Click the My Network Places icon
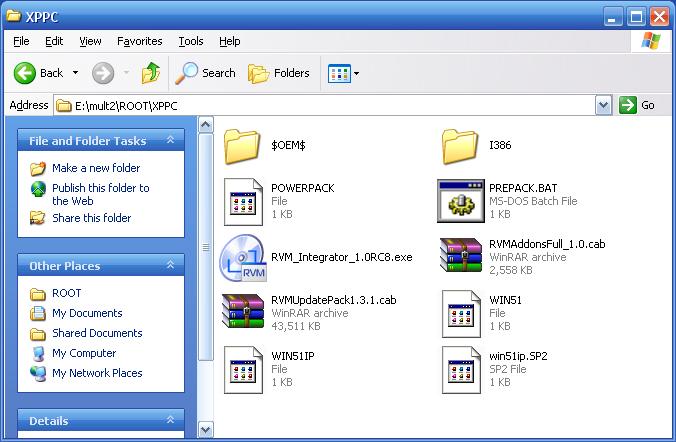Viewport: 676px width, 442px height. (38, 373)
